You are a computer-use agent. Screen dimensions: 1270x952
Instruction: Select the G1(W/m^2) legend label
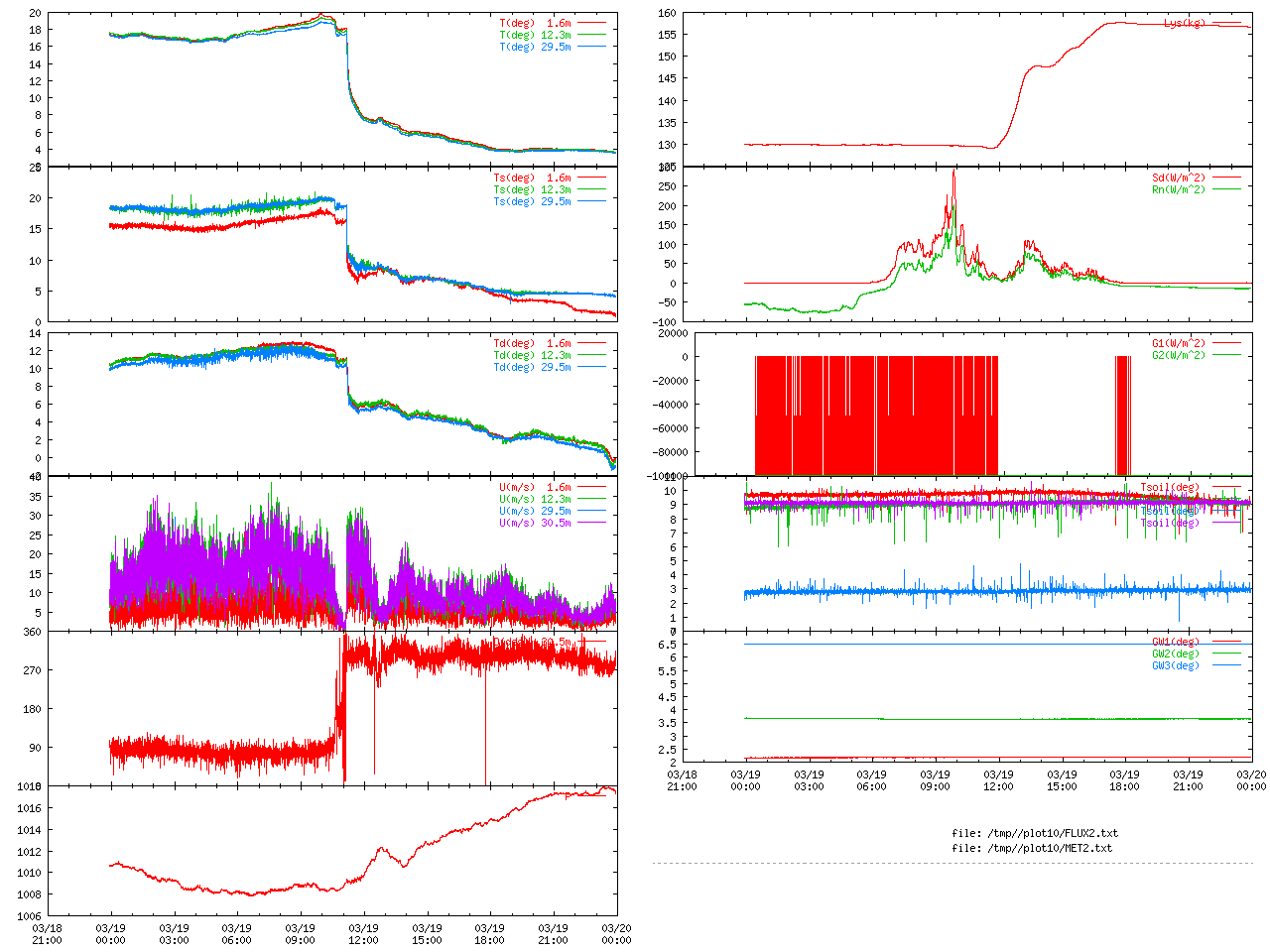[1179, 343]
